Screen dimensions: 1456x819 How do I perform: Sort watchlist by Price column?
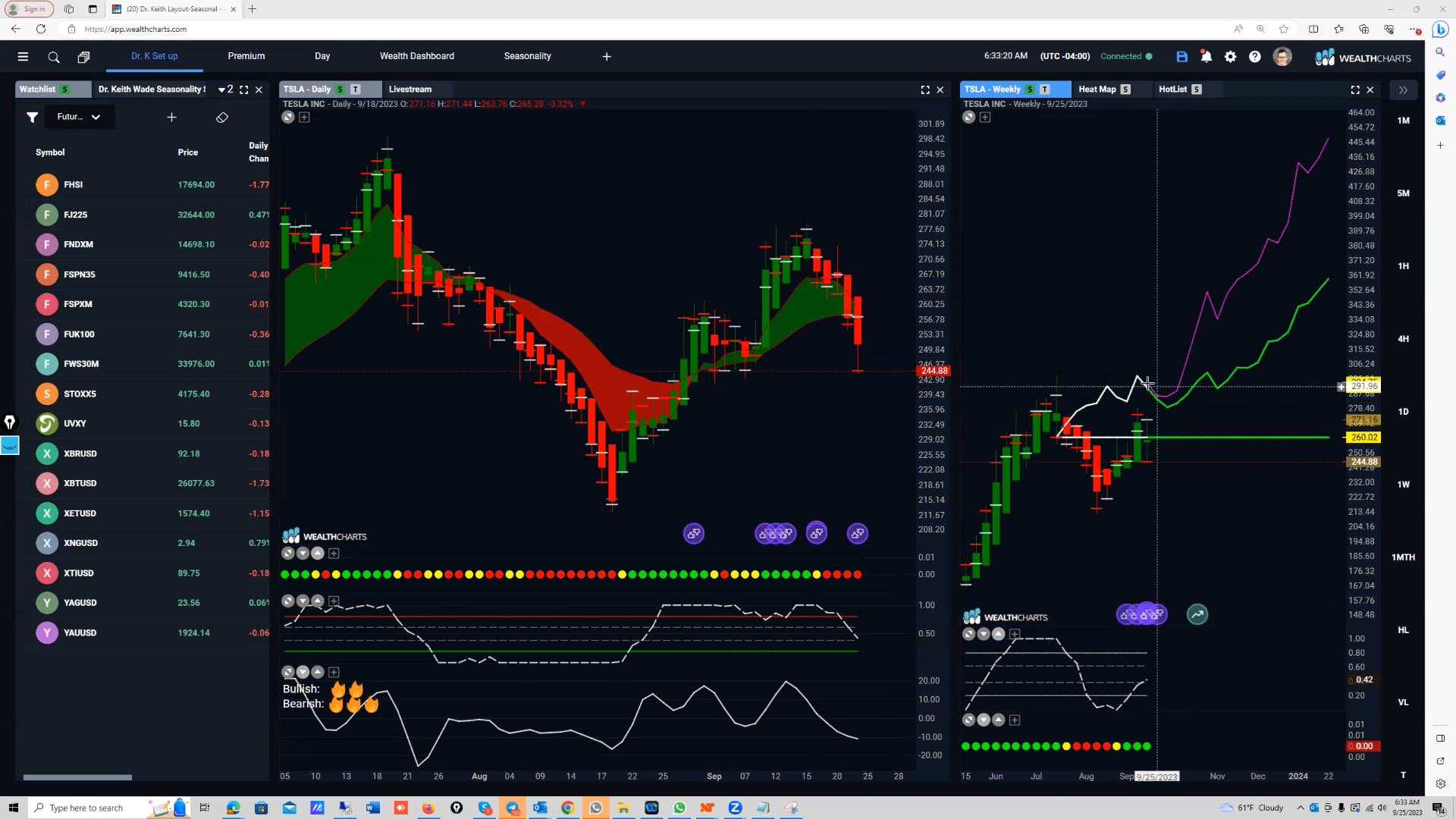pos(188,152)
